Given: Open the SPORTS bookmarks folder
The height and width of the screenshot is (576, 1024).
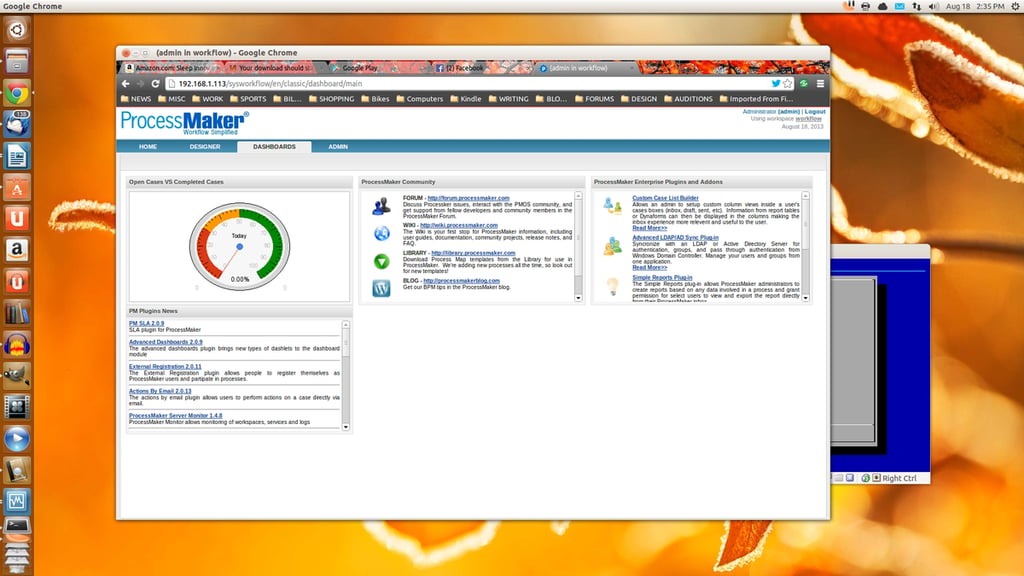Looking at the screenshot, I should coord(248,99).
